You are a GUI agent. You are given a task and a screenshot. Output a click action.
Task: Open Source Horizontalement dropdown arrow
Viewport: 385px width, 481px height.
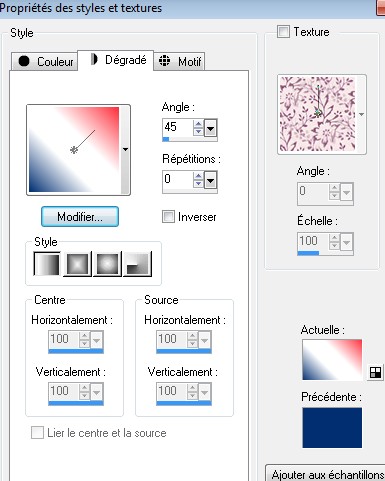pos(204,340)
